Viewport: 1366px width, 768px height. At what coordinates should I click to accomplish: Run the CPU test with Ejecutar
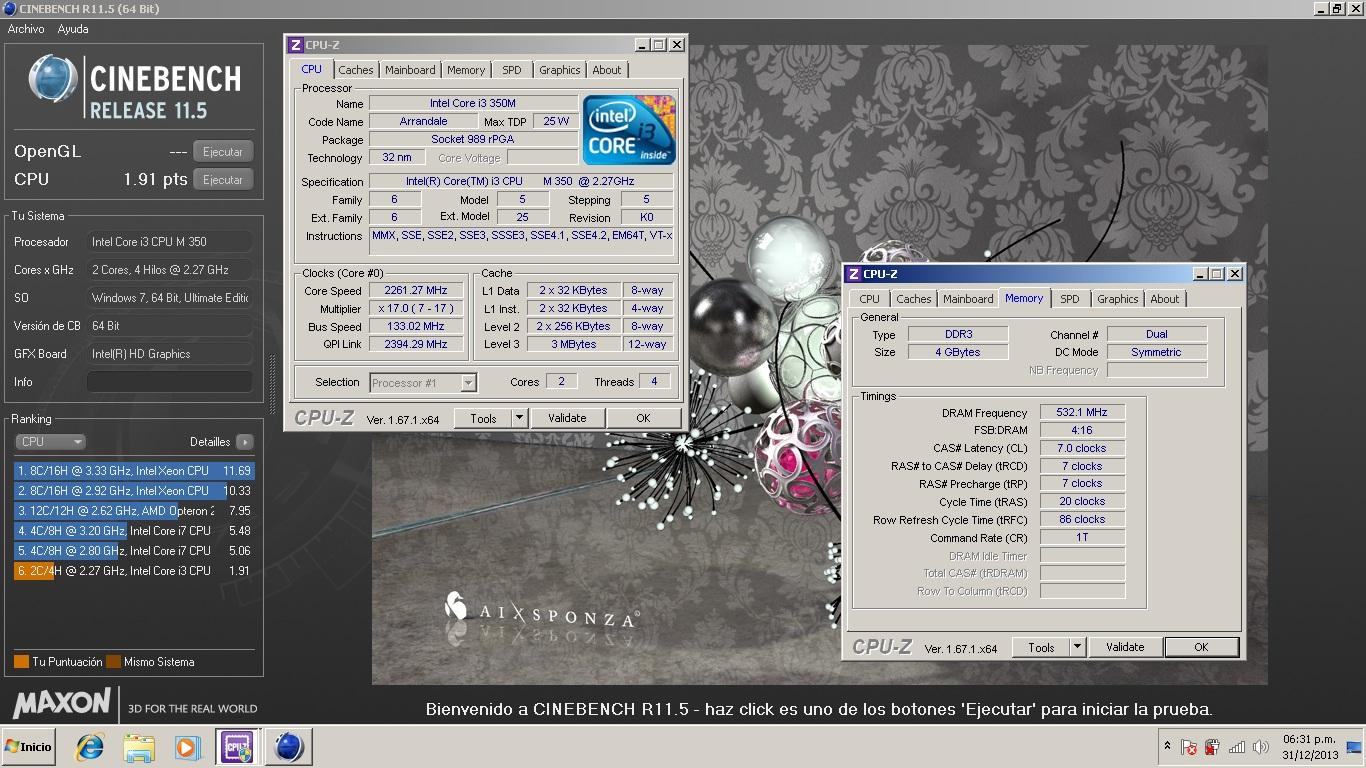coord(223,180)
